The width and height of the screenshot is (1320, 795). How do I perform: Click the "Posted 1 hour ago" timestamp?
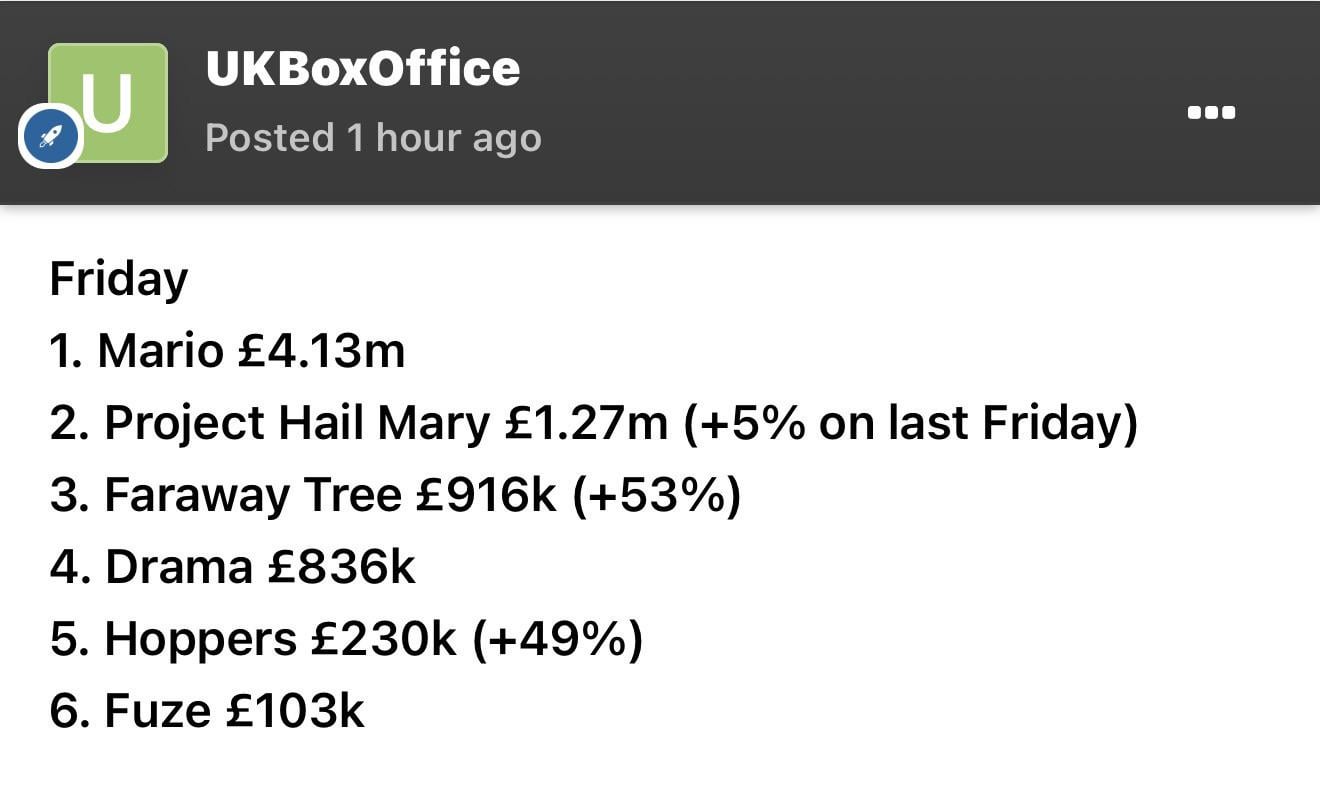373,138
